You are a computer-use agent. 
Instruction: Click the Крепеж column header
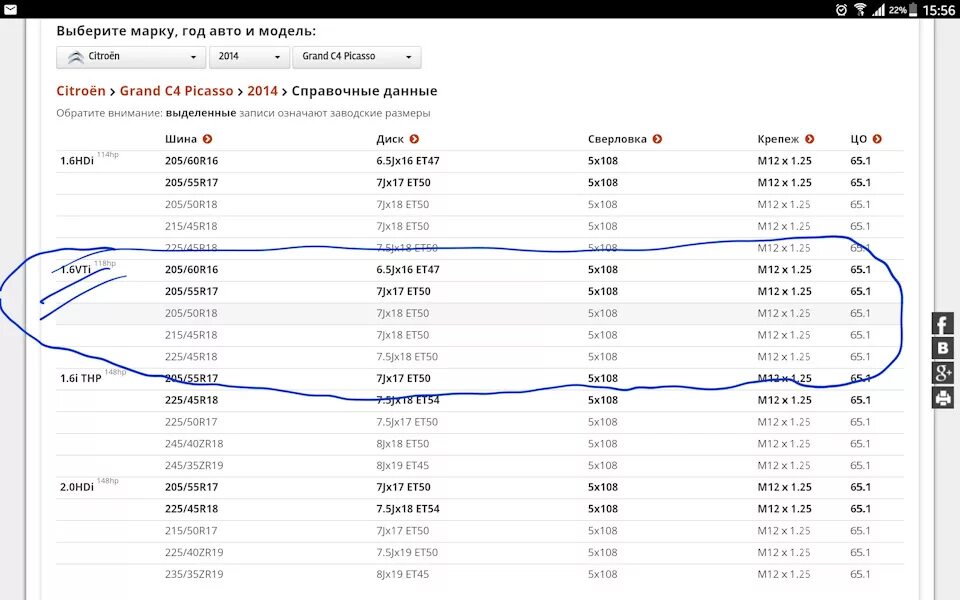(778, 139)
